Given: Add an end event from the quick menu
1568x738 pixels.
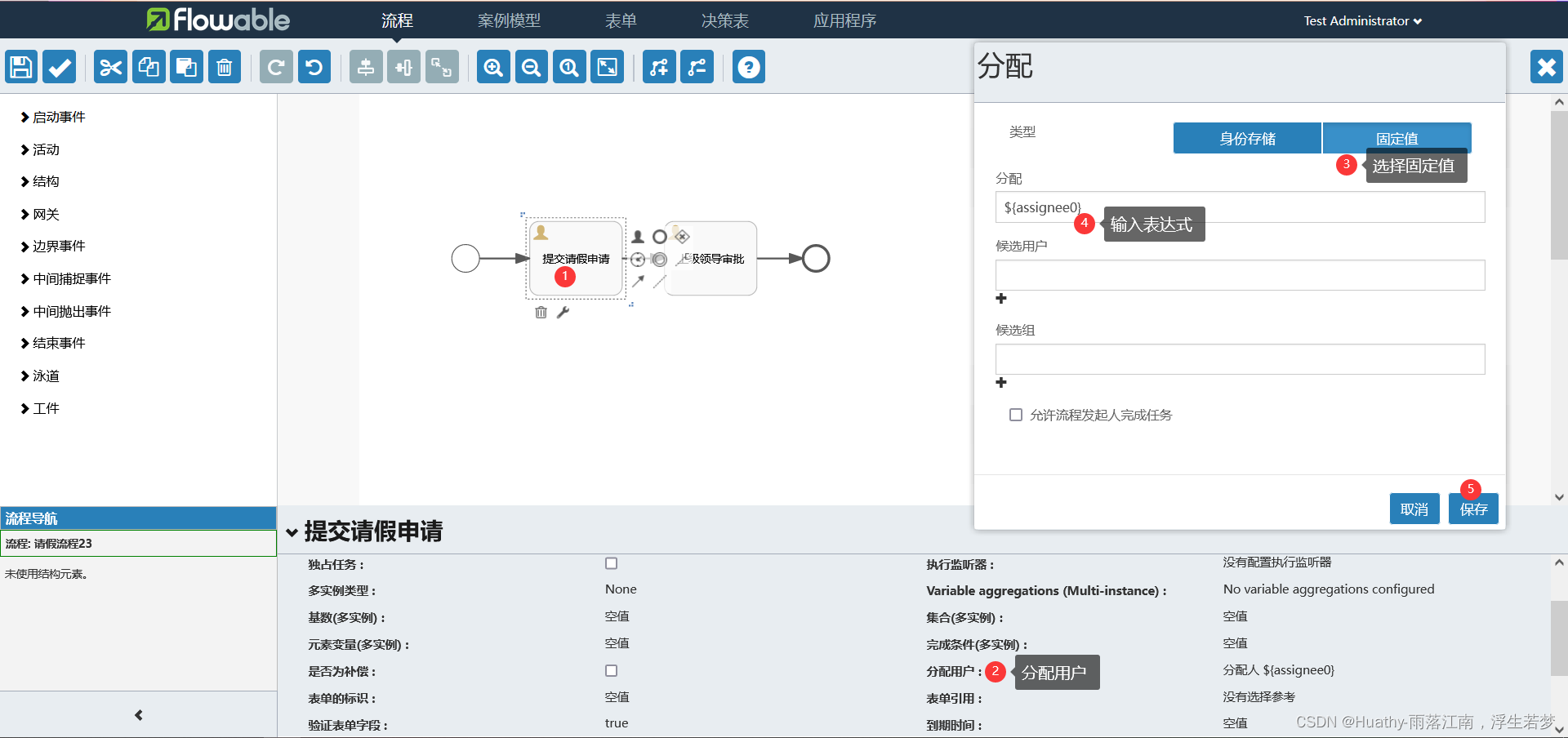Looking at the screenshot, I should coord(660,237).
